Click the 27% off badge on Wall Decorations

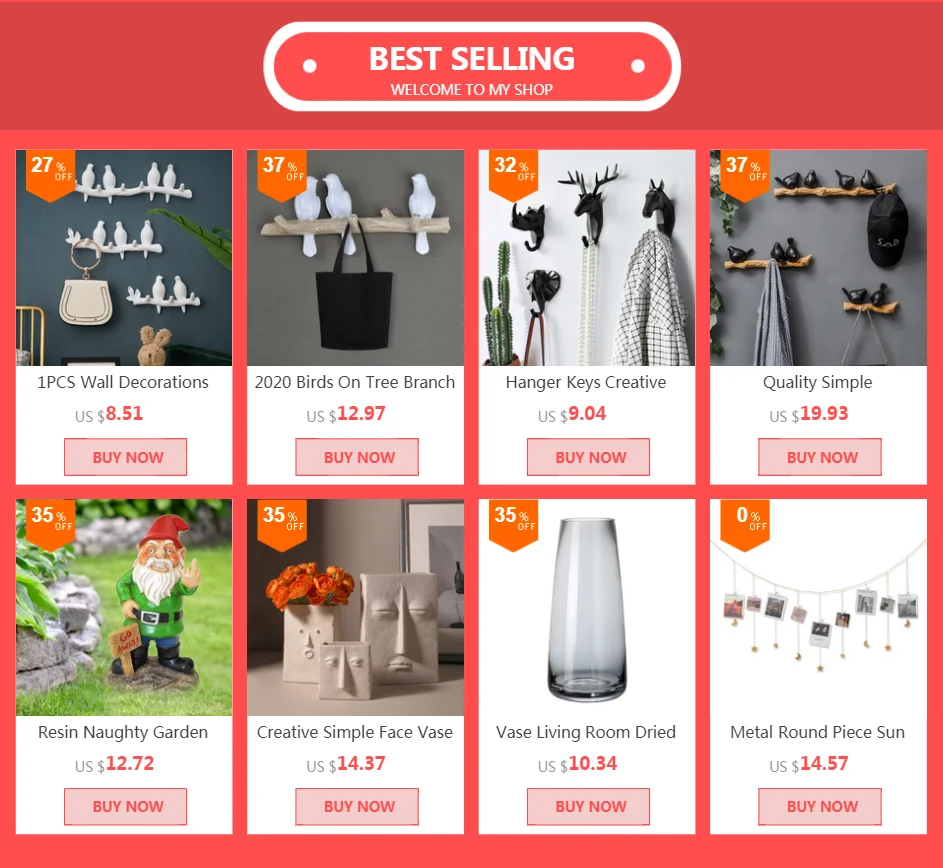tap(51, 175)
